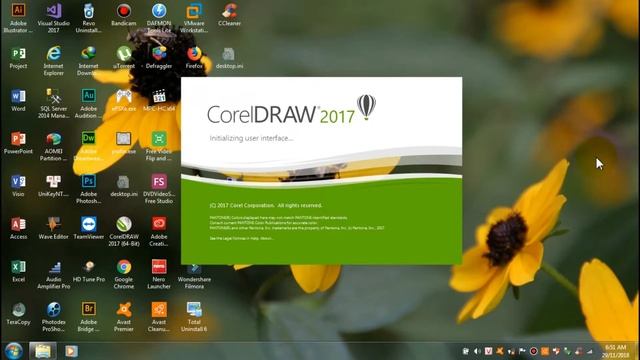Image resolution: width=640 pixels, height=360 pixels.
Task: Click the Access desktop shortcut
Action: (x=18, y=228)
